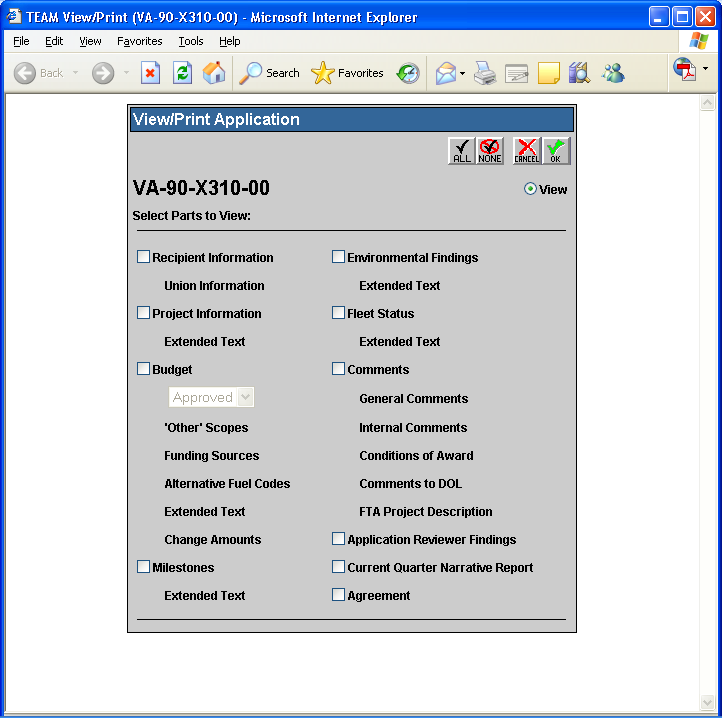Click Conditions of Award label
722x718 pixels.
point(416,455)
